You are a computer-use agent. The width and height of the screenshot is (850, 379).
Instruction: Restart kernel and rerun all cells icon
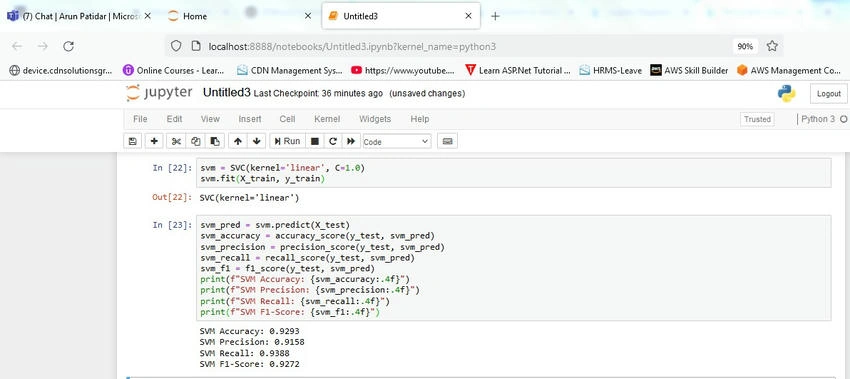[x=351, y=141]
